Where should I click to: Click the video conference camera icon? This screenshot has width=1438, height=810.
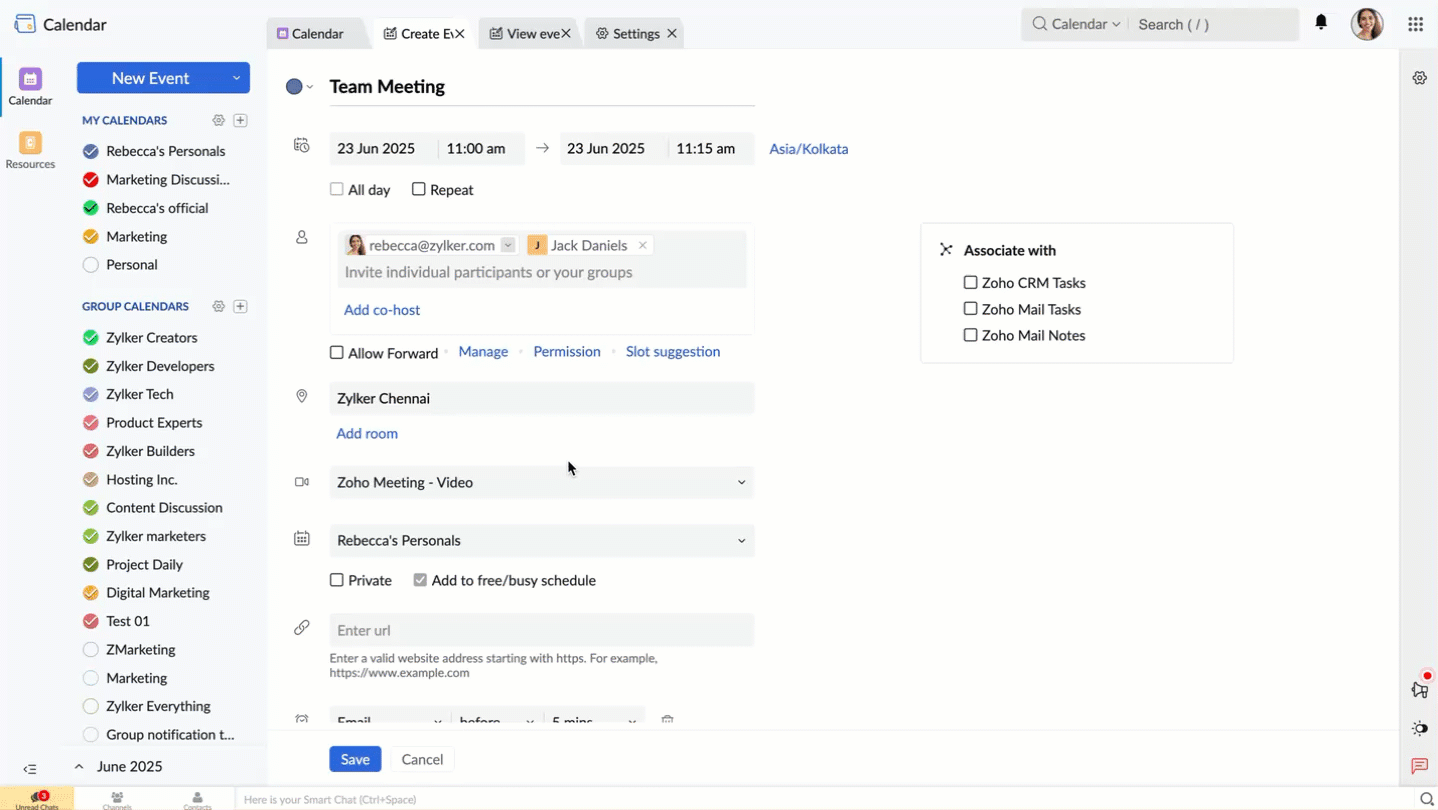click(301, 482)
